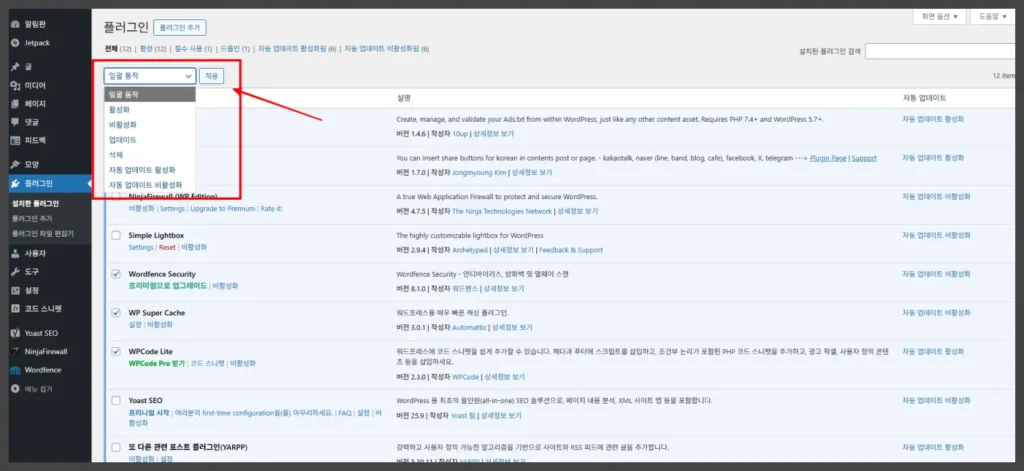Click the NinjaFirewall sidebar icon
The image size is (1024, 471).
[16, 351]
